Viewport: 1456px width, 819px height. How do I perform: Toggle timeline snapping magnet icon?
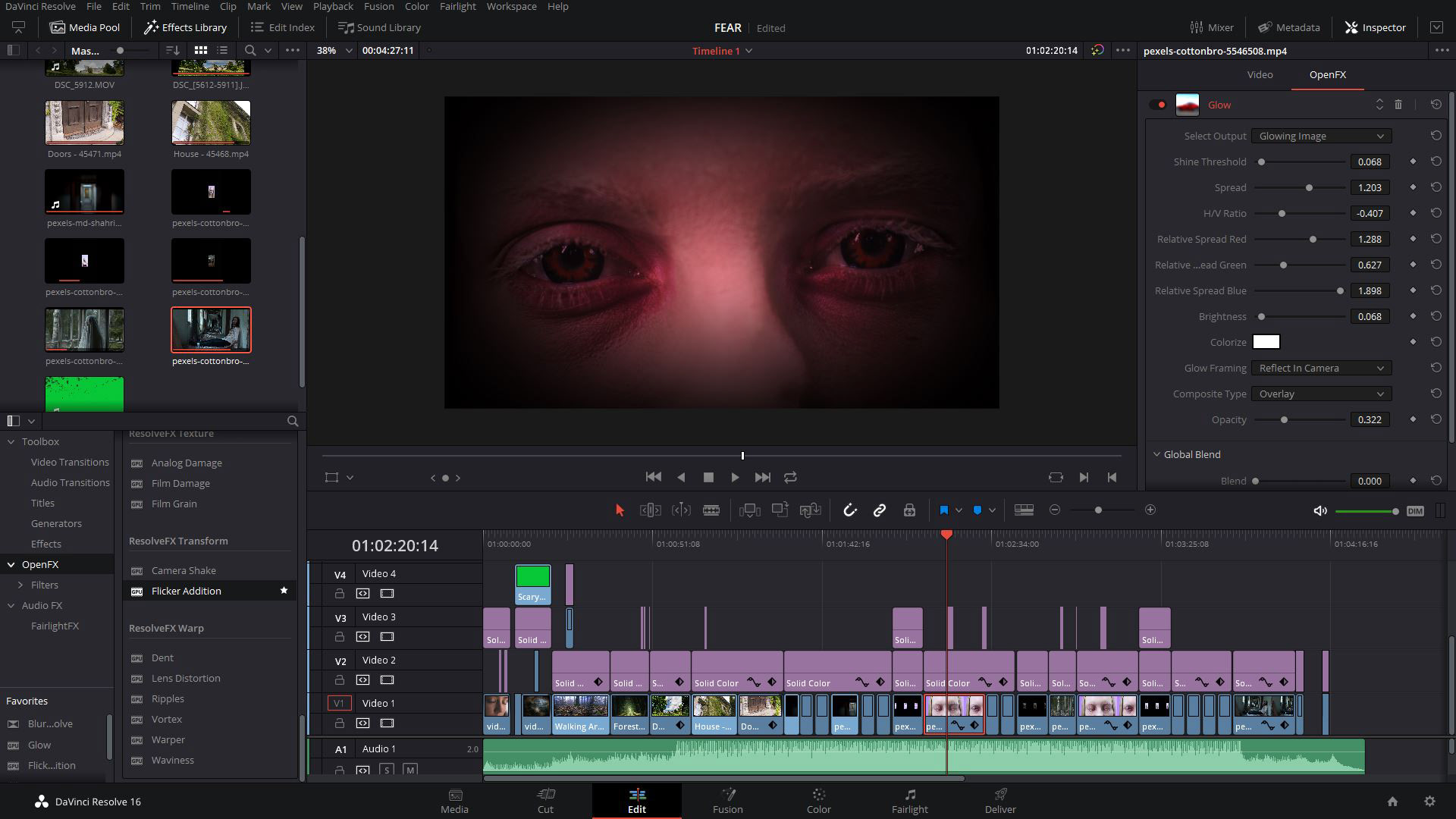pos(849,510)
